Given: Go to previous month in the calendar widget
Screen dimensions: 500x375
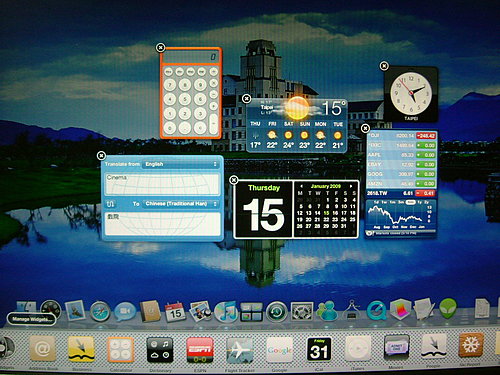Looking at the screenshot, I should click(x=301, y=186).
